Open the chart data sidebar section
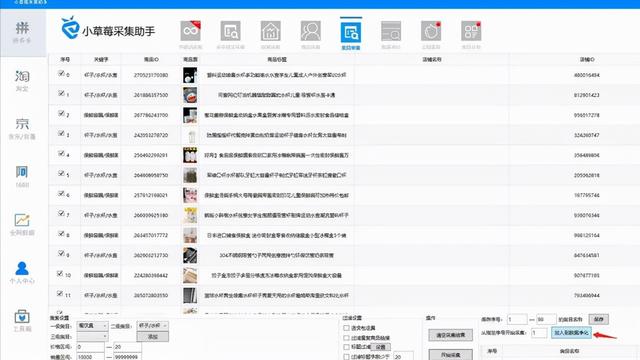Image resolution: width=640 pixels, height=360 pixels. point(22,224)
